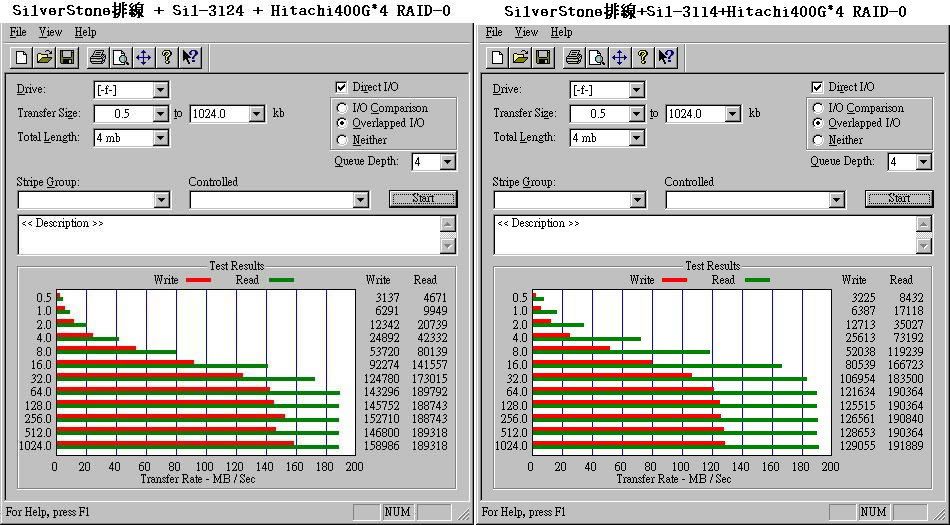Toggle Direct I/O checkbox in right window
Image resolution: width=950 pixels, height=525 pixels.
(817, 87)
